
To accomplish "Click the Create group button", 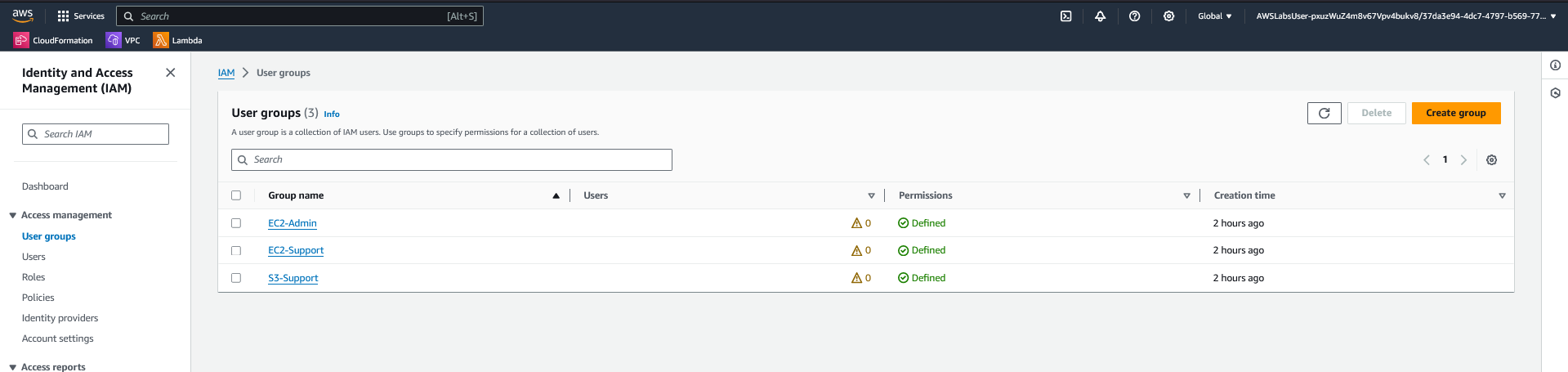I will click(1456, 113).
